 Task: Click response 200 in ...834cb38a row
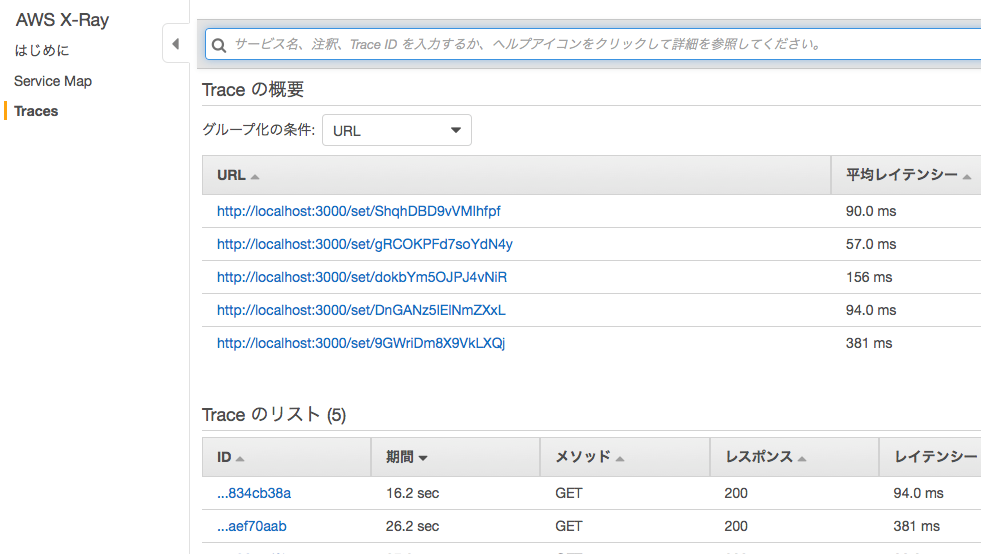[x=736, y=493]
